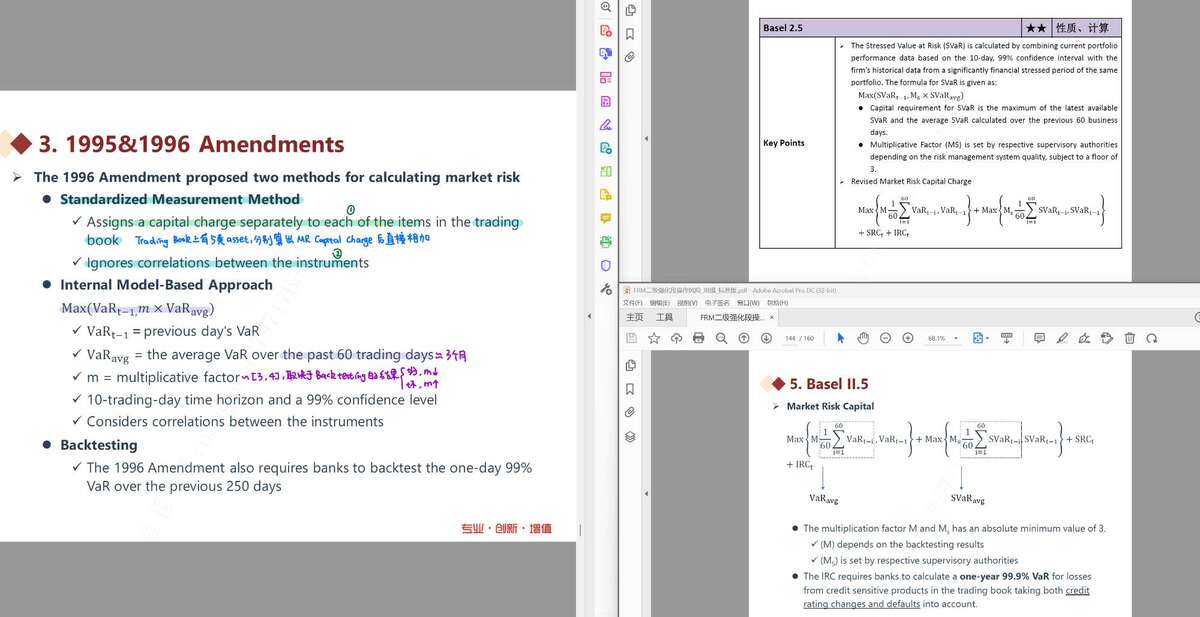Zoom out with the minus button

click(x=885, y=338)
